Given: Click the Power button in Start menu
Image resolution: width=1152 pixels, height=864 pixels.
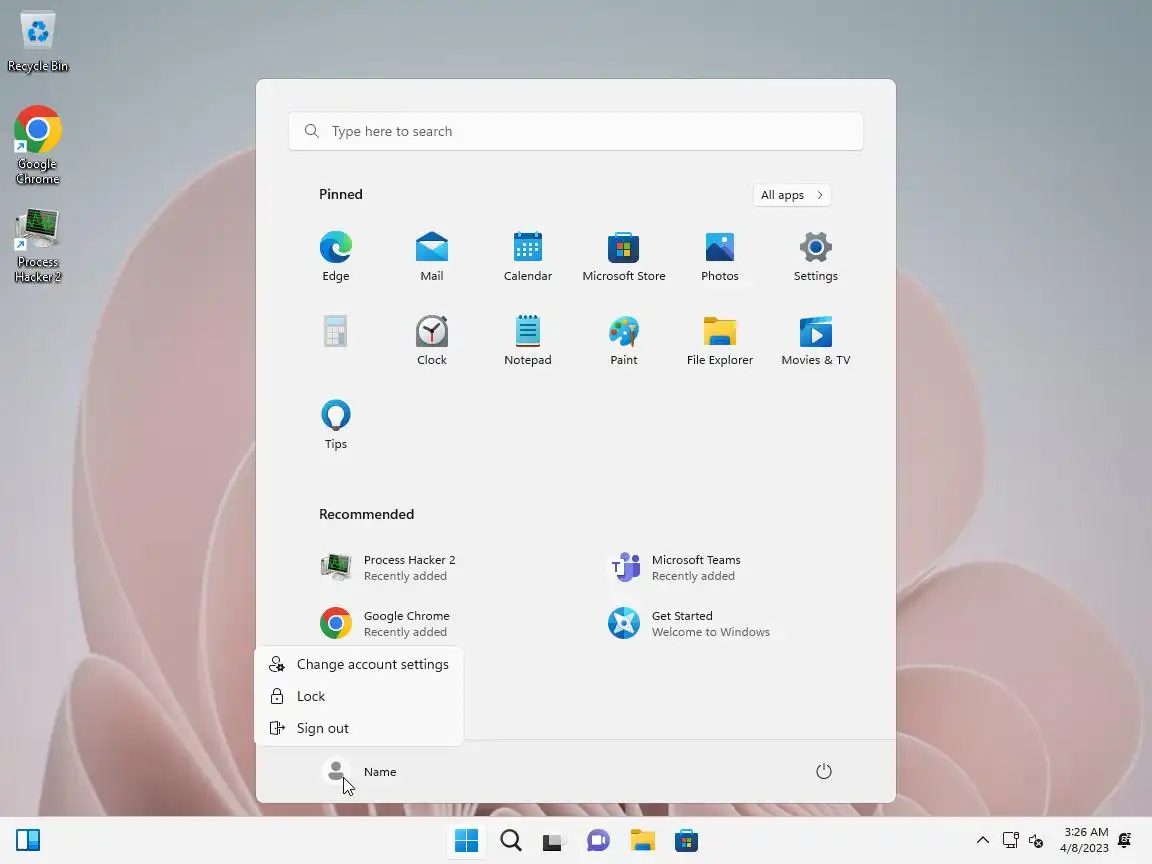Looking at the screenshot, I should click(x=824, y=771).
